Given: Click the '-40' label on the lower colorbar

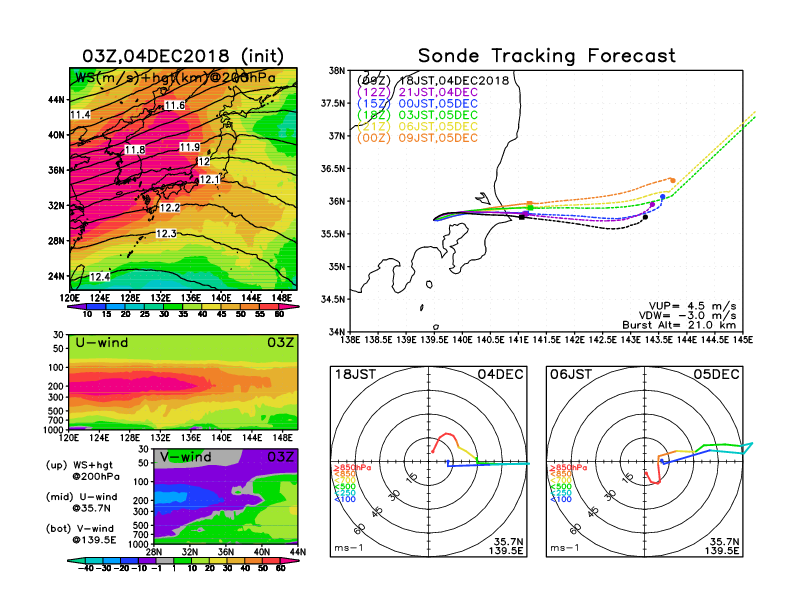Looking at the screenshot, I should [x=87, y=569].
